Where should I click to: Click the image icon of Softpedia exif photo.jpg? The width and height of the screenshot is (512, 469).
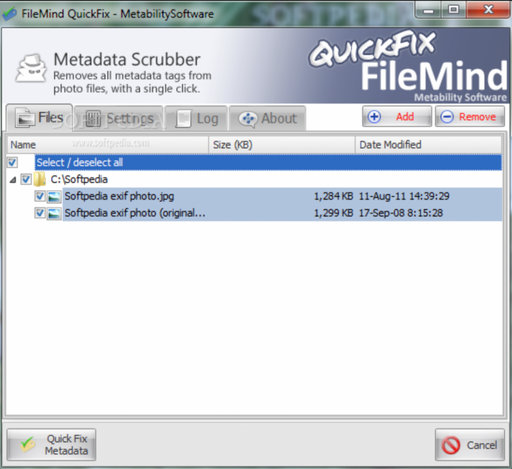point(54,196)
